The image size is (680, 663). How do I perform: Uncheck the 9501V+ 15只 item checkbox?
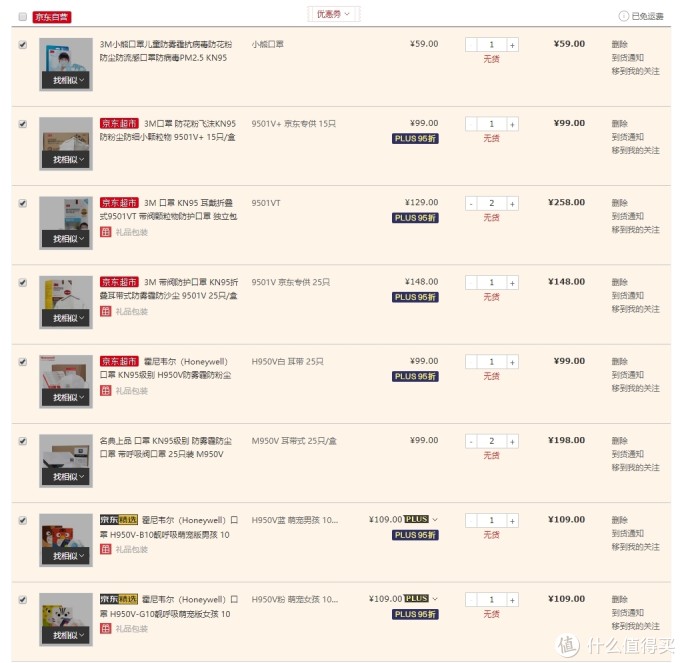[x=23, y=124]
